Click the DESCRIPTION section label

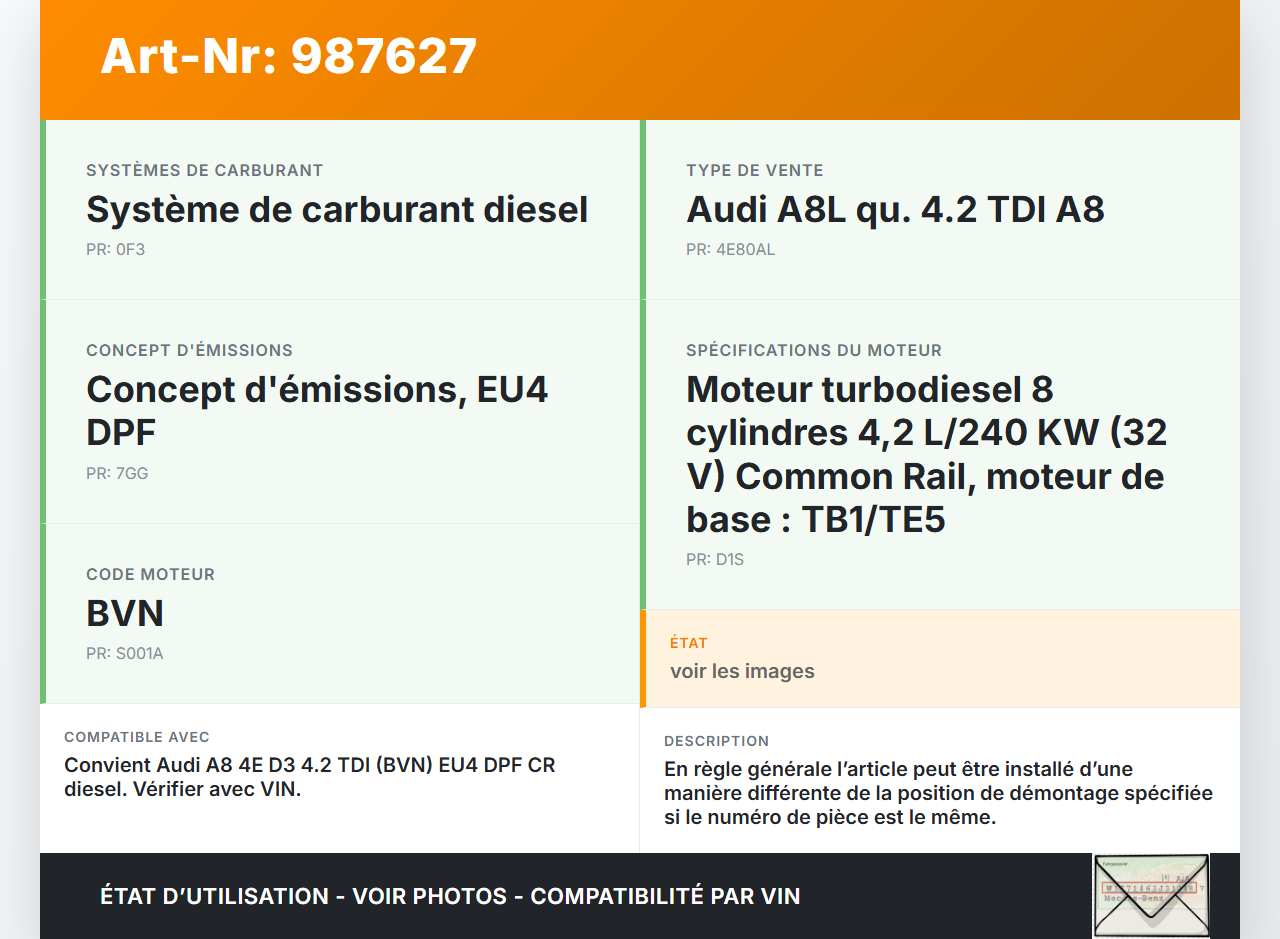[716, 741]
